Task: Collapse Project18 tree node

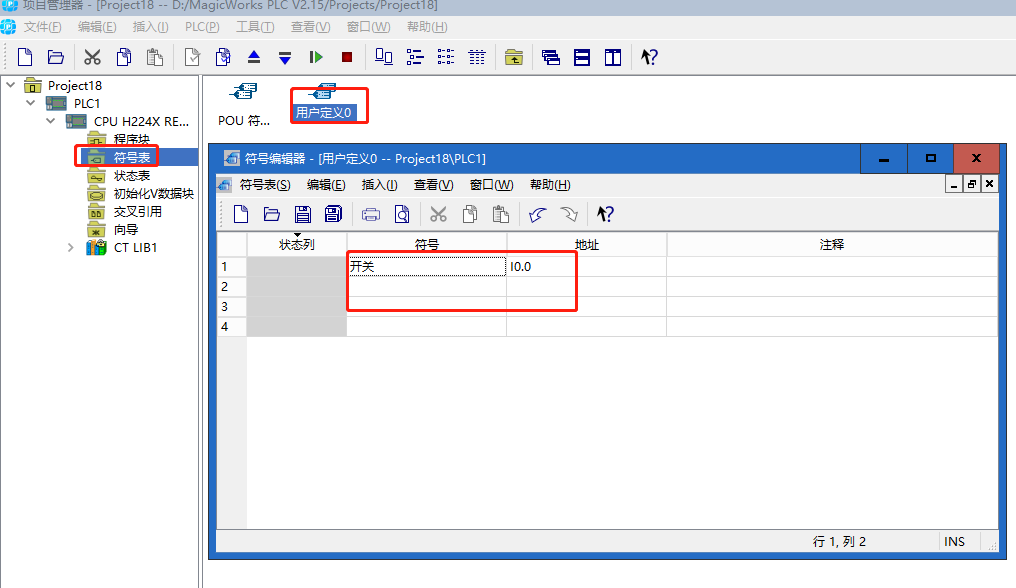Action: [11, 85]
